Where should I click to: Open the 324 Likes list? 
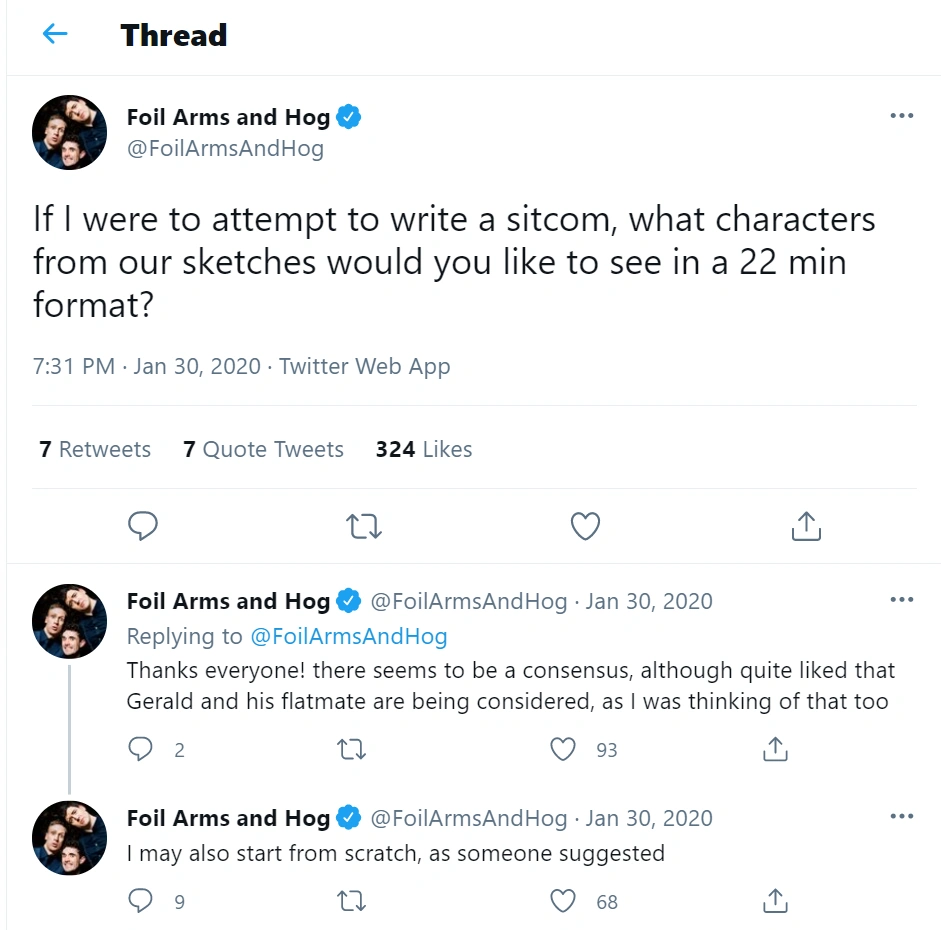(x=424, y=449)
